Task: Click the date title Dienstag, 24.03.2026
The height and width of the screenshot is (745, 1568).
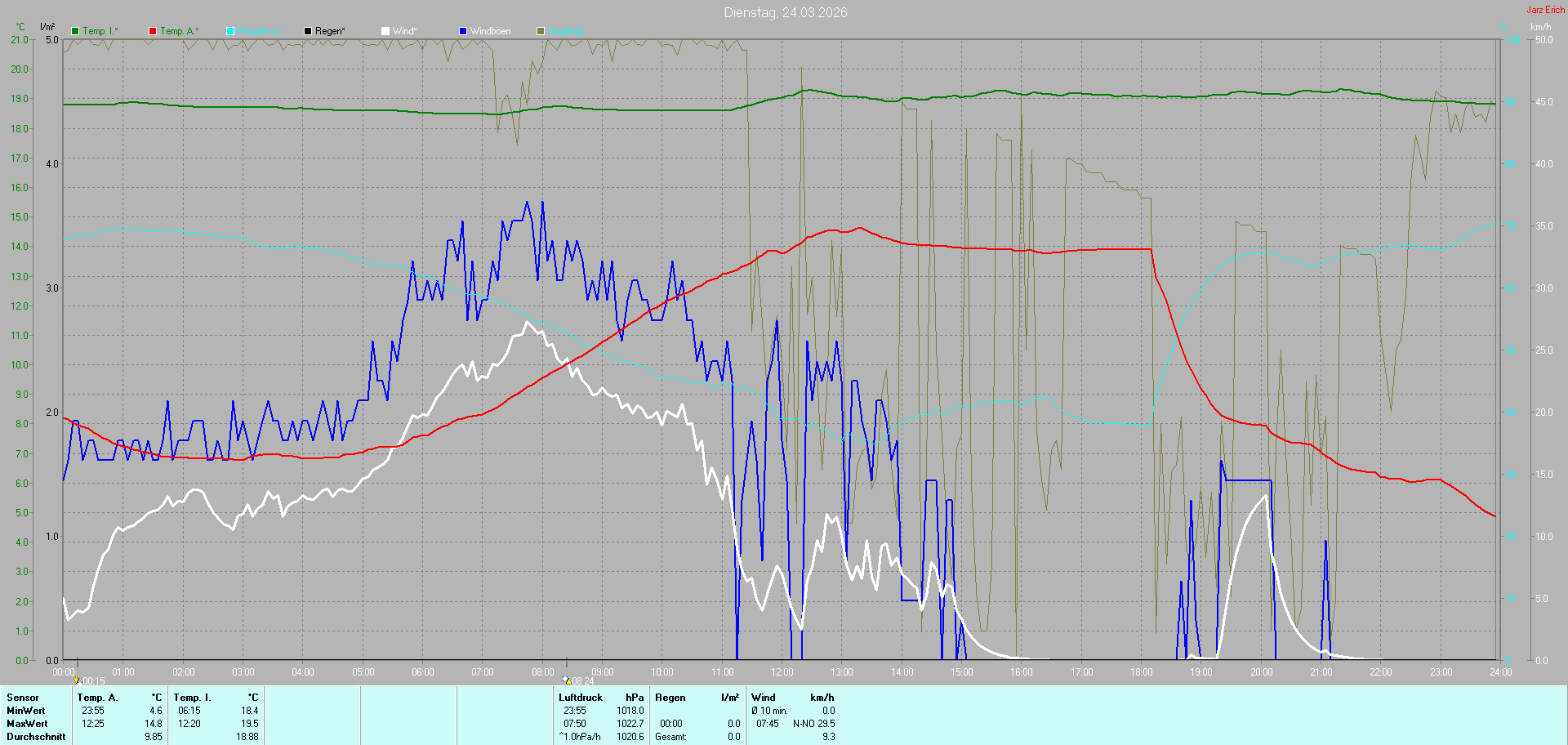Action: 785,12
